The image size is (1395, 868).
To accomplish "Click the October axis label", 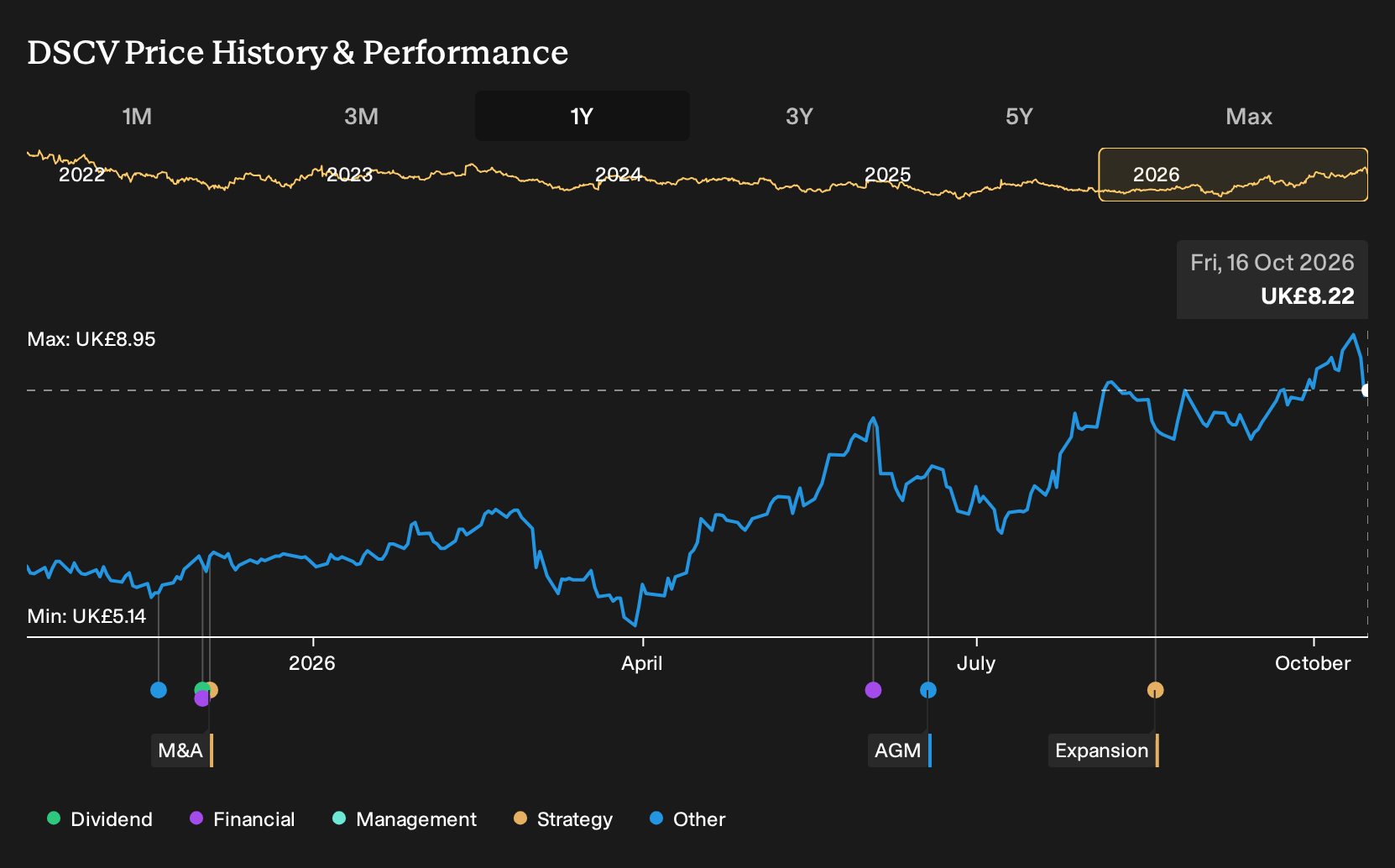I will click(x=1313, y=663).
